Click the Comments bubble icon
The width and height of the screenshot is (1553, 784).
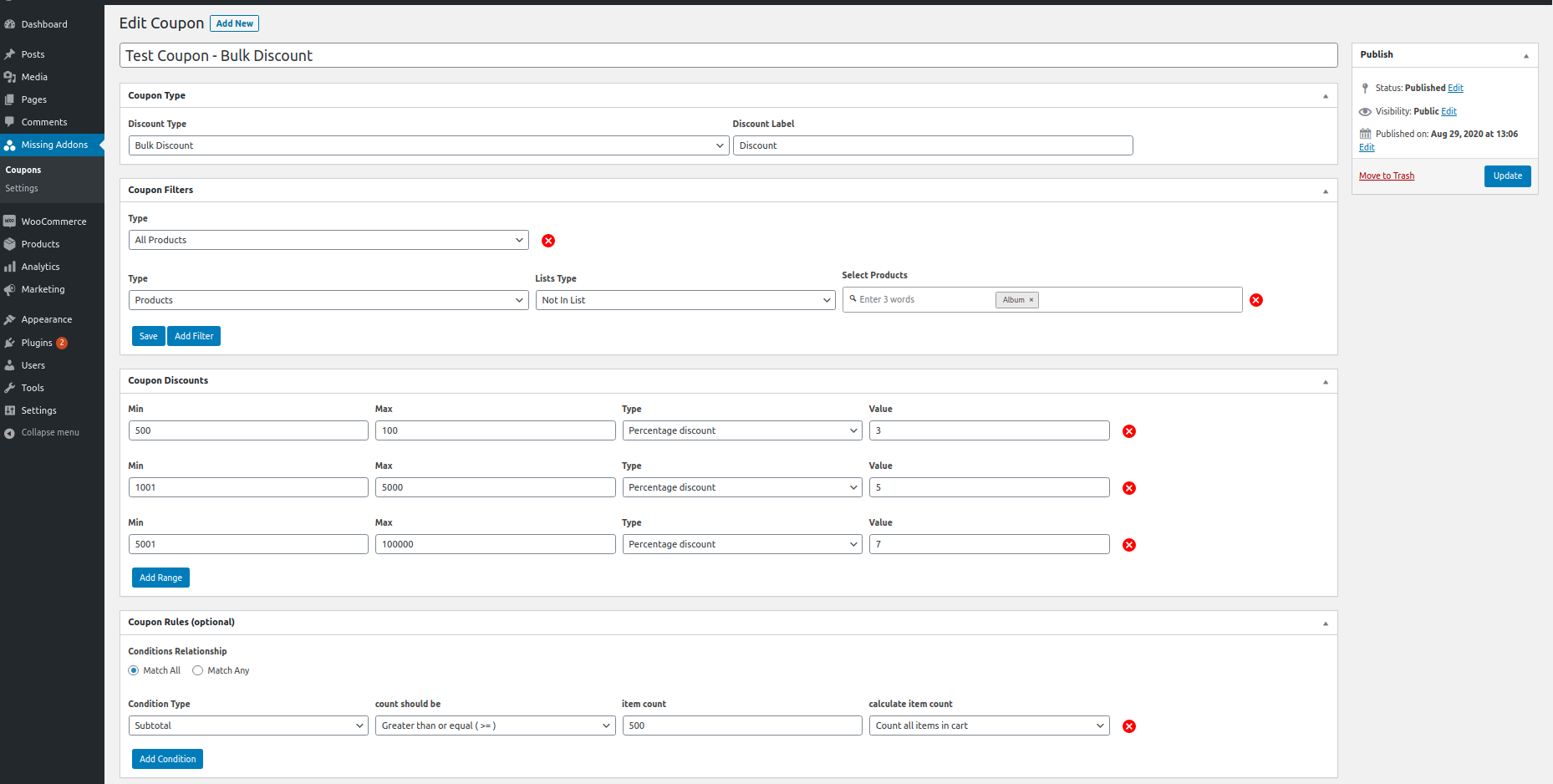click(10, 122)
